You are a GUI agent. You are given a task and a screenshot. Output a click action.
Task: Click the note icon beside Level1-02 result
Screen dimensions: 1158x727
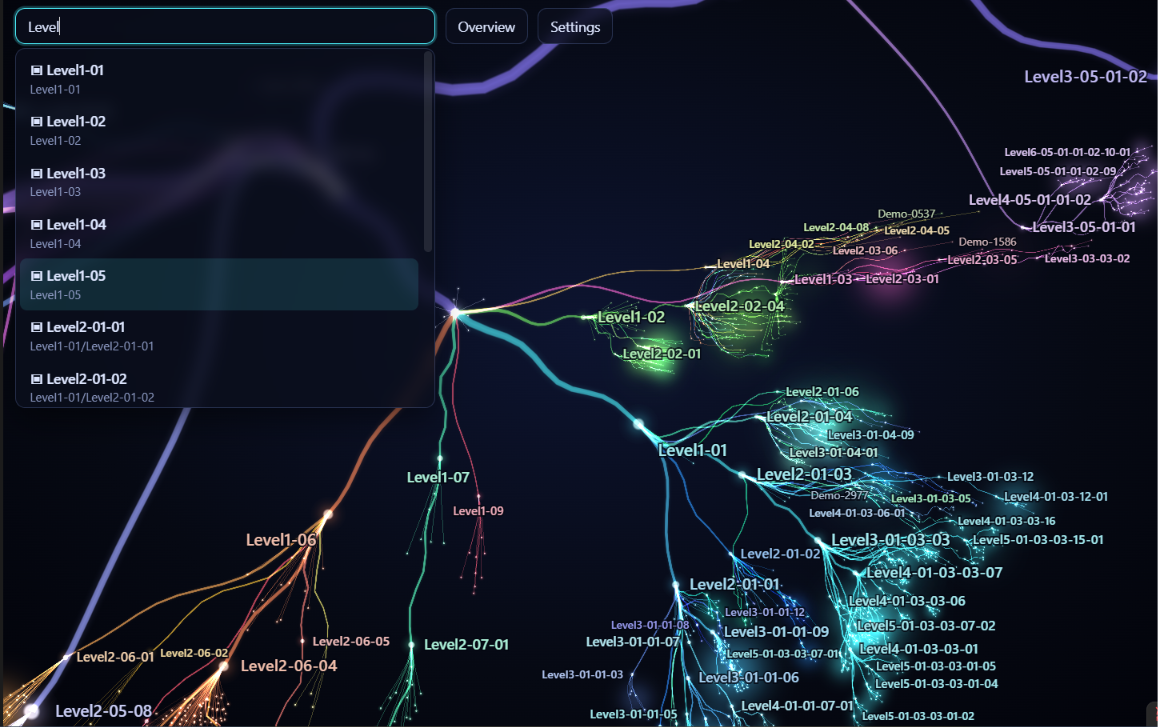pos(36,121)
